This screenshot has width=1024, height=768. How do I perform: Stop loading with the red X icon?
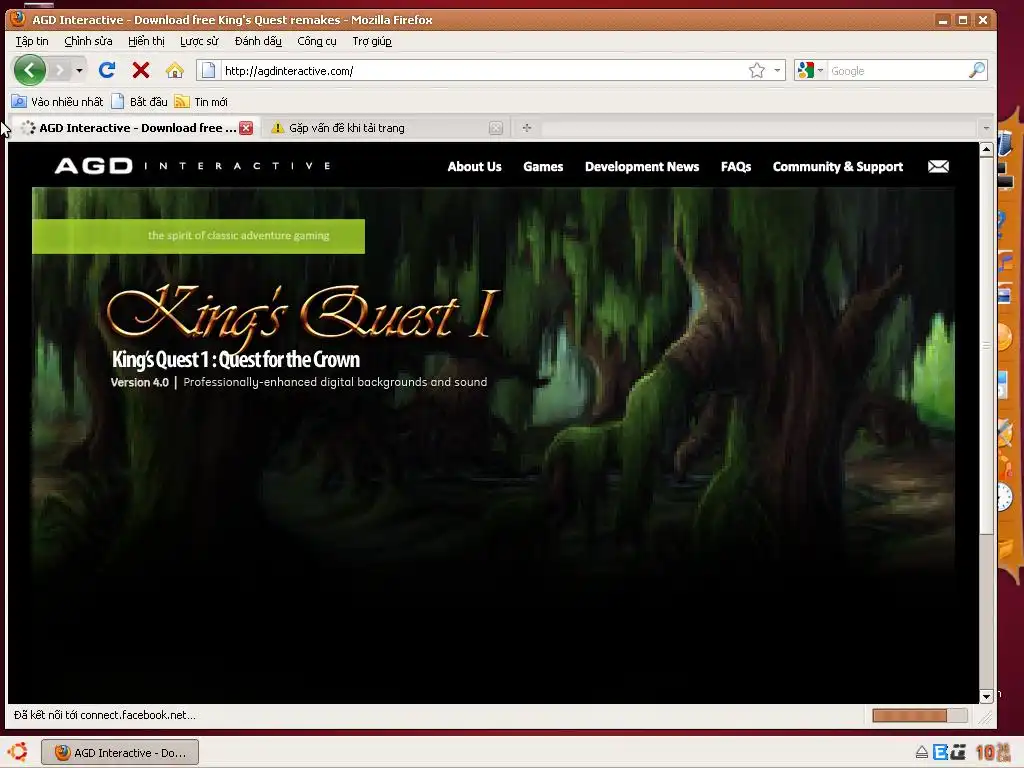coord(140,70)
